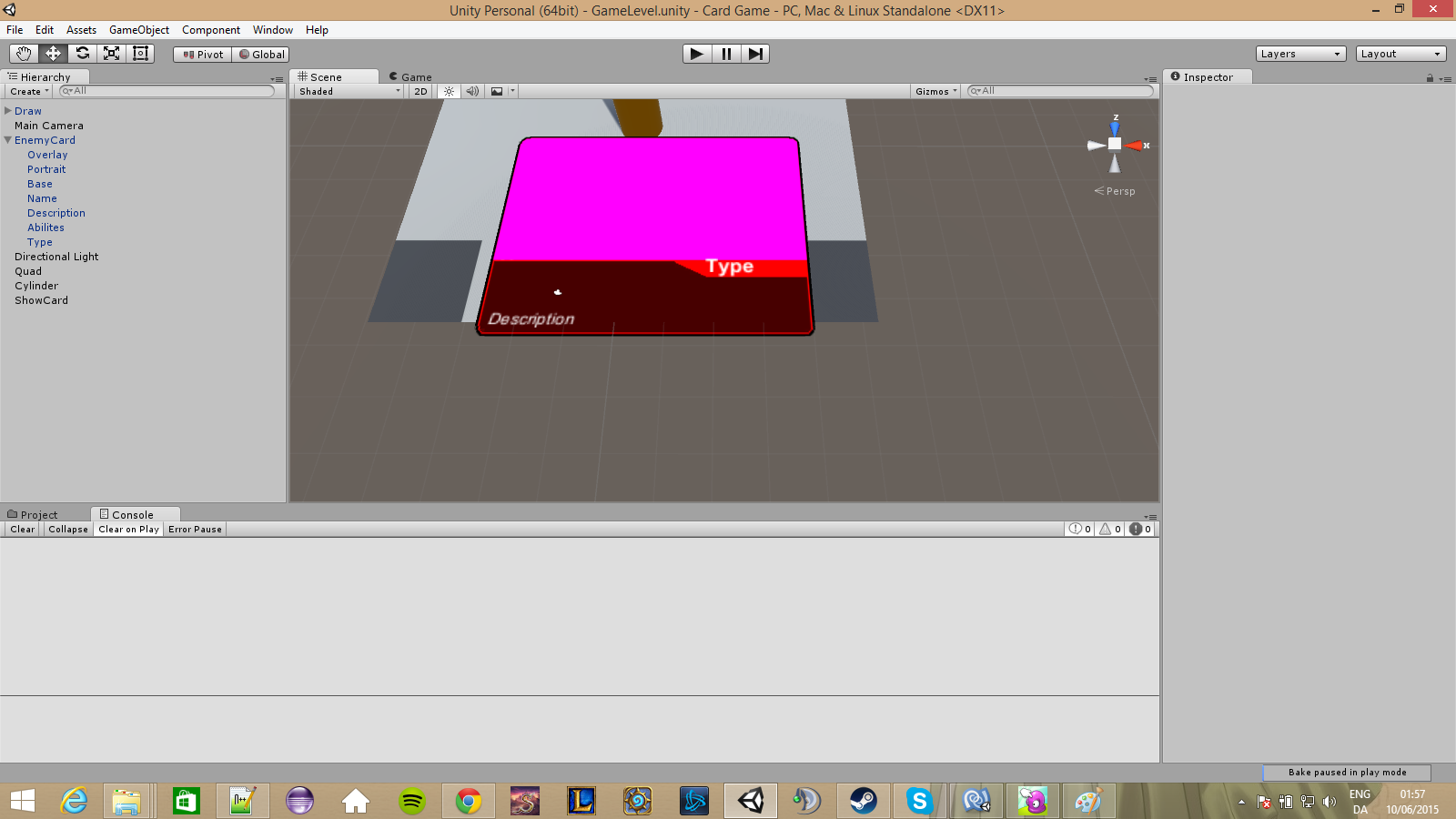Toggle the Inspector lock icon
The image size is (1456, 819).
pyautogui.click(x=1430, y=78)
